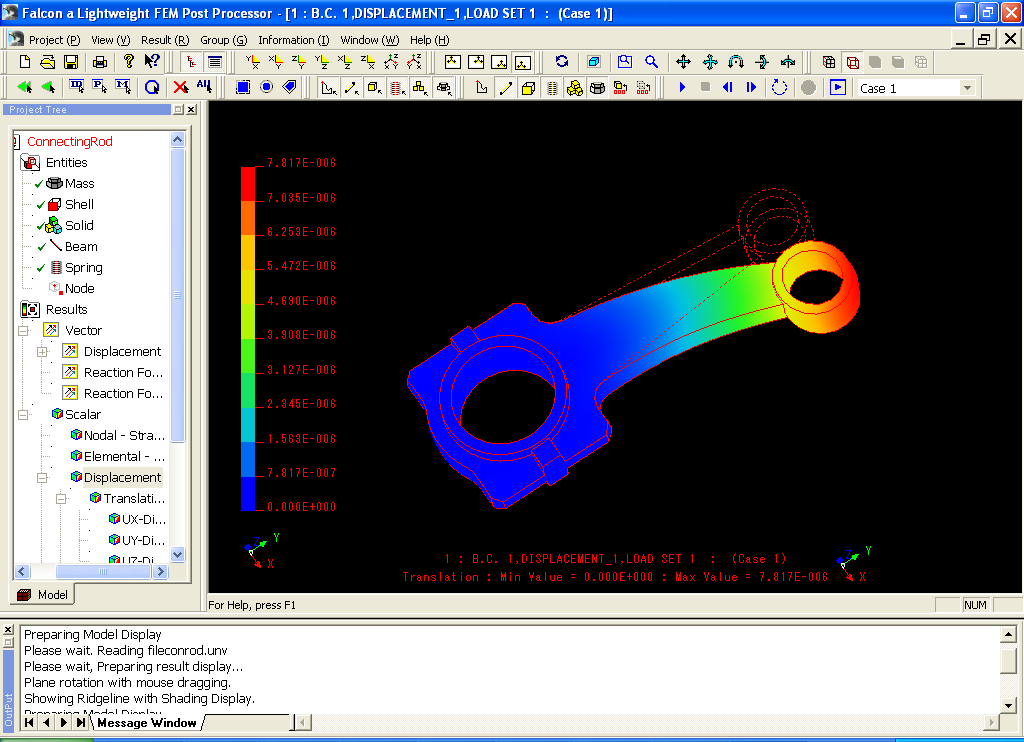This screenshot has height=742, width=1024.
Task: Step animation forward one frame
Action: point(751,87)
